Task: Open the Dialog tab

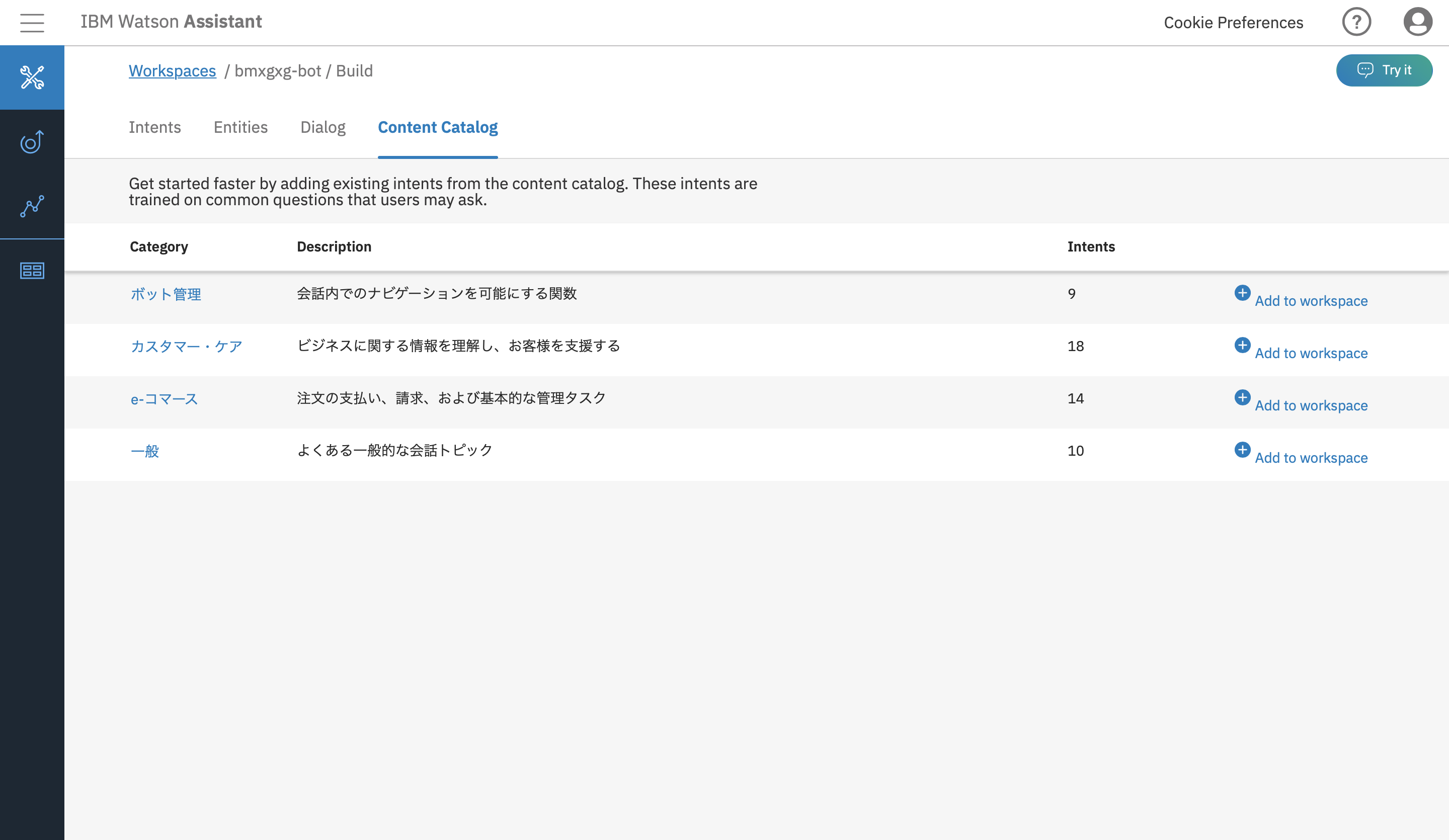Action: (x=323, y=127)
